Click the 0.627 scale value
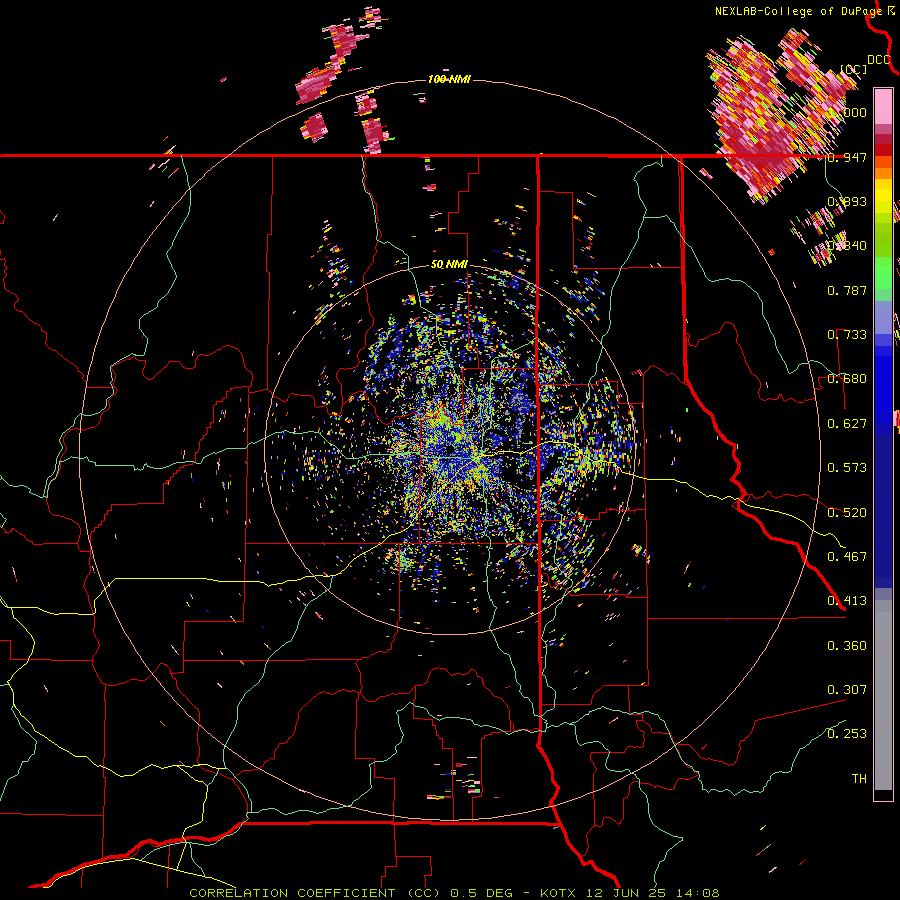Screen dimensions: 900x900 pyautogui.click(x=847, y=424)
